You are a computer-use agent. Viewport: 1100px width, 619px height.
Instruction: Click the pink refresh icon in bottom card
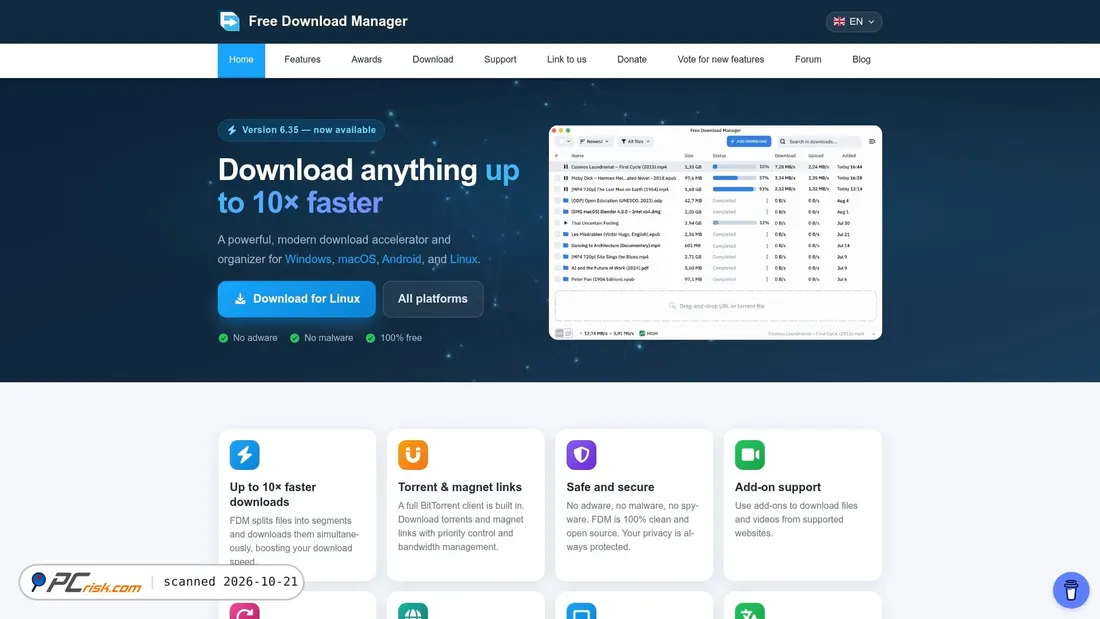(x=244, y=611)
